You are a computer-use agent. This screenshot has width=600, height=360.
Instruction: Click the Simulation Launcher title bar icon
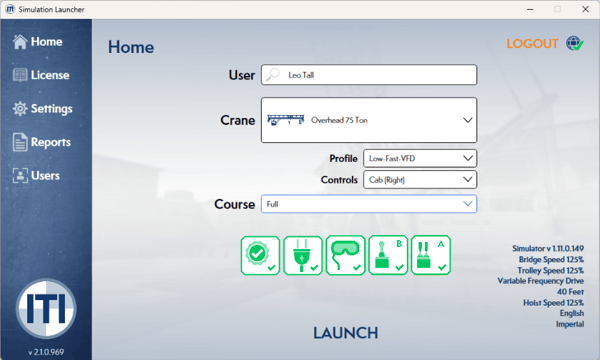10,9
